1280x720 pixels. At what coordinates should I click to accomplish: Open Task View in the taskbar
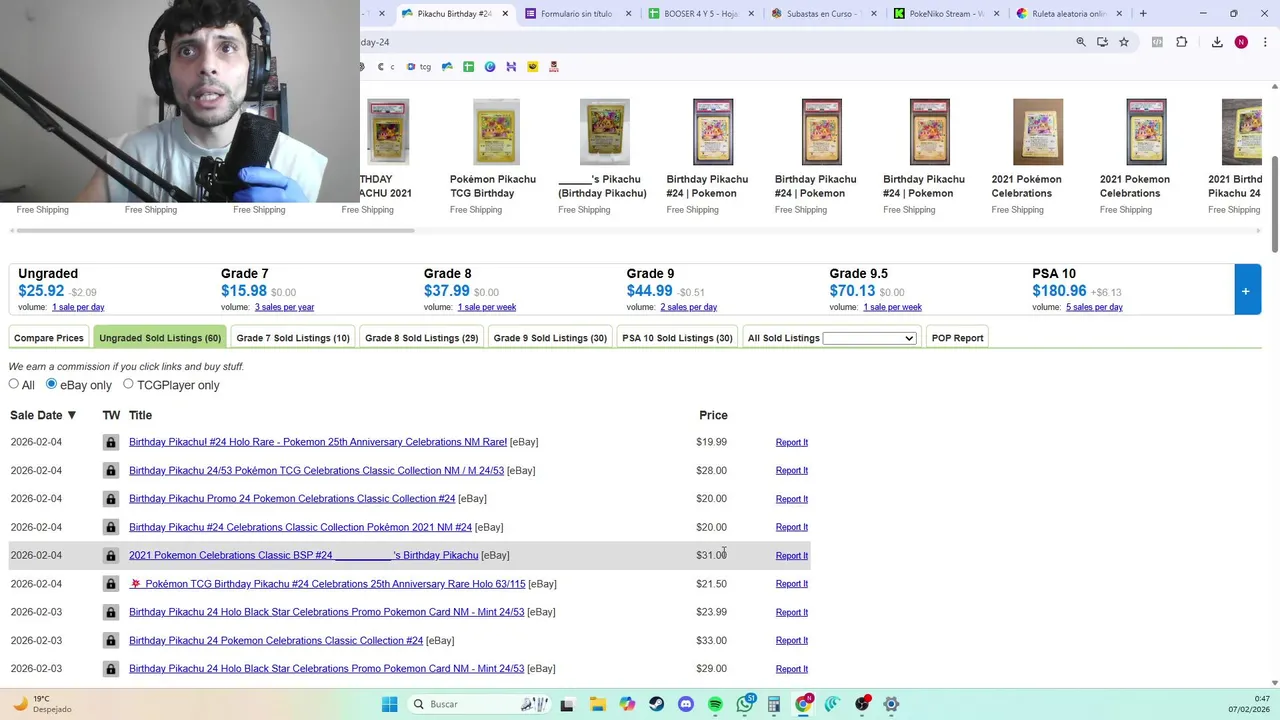pyautogui.click(x=567, y=704)
